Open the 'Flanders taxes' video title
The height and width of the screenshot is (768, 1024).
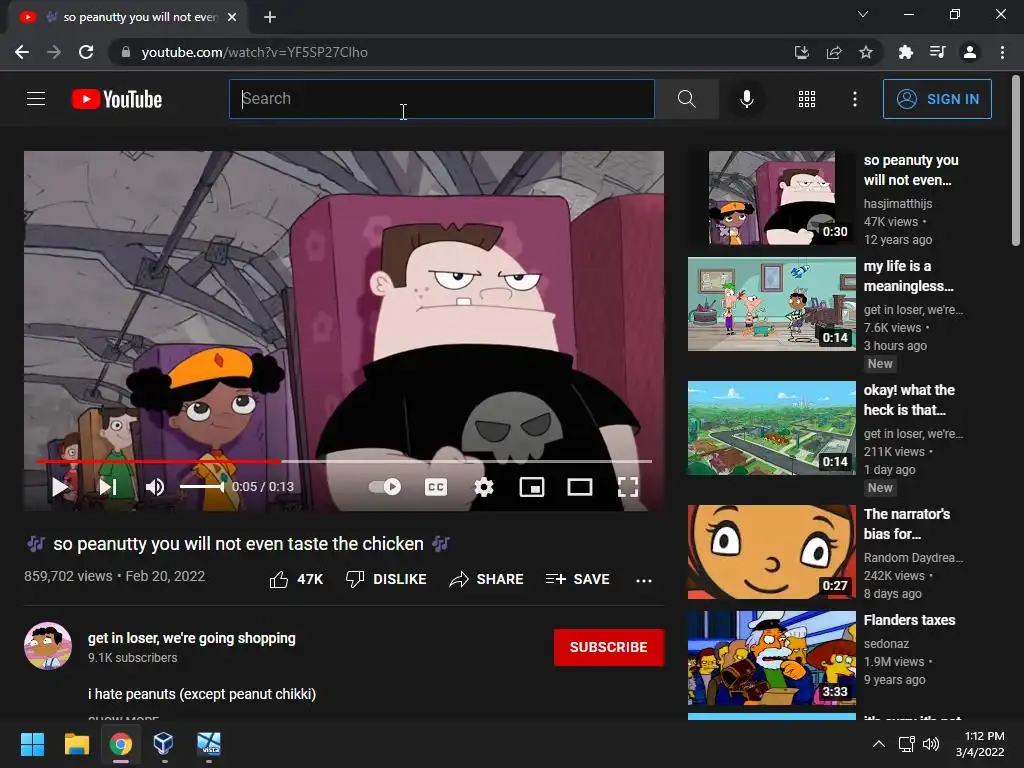coord(909,620)
